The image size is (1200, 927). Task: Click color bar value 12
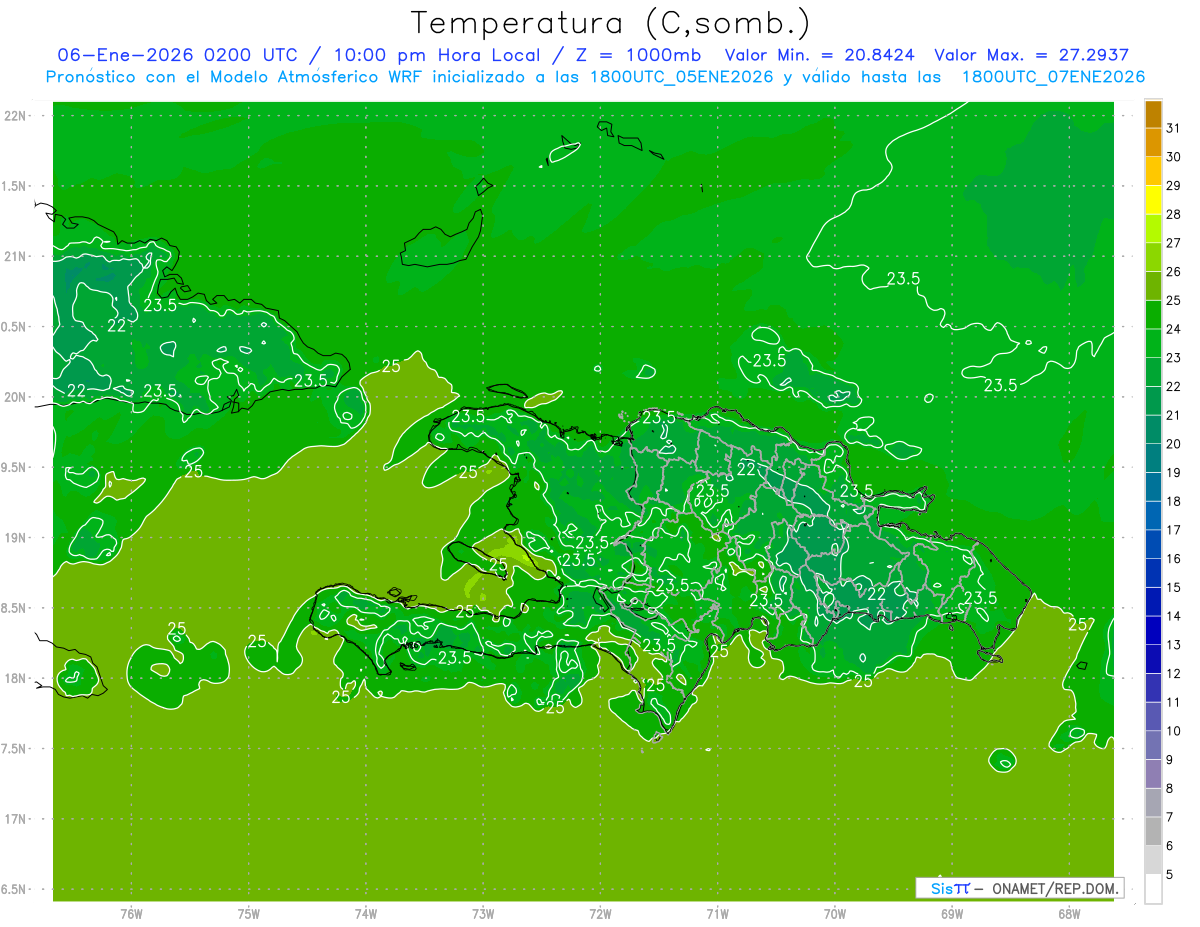pos(1174,674)
